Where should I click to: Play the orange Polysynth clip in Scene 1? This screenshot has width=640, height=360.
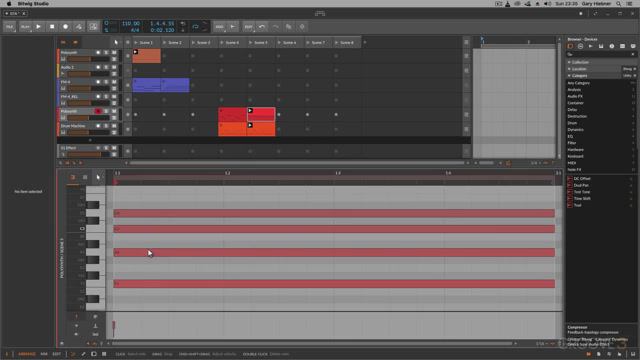point(136,52)
